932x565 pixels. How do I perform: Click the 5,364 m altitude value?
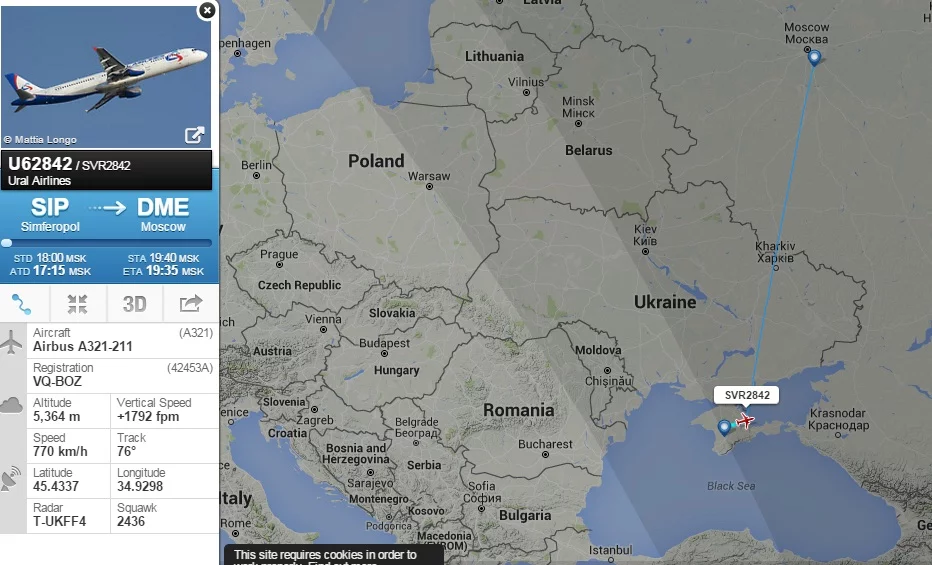56,416
